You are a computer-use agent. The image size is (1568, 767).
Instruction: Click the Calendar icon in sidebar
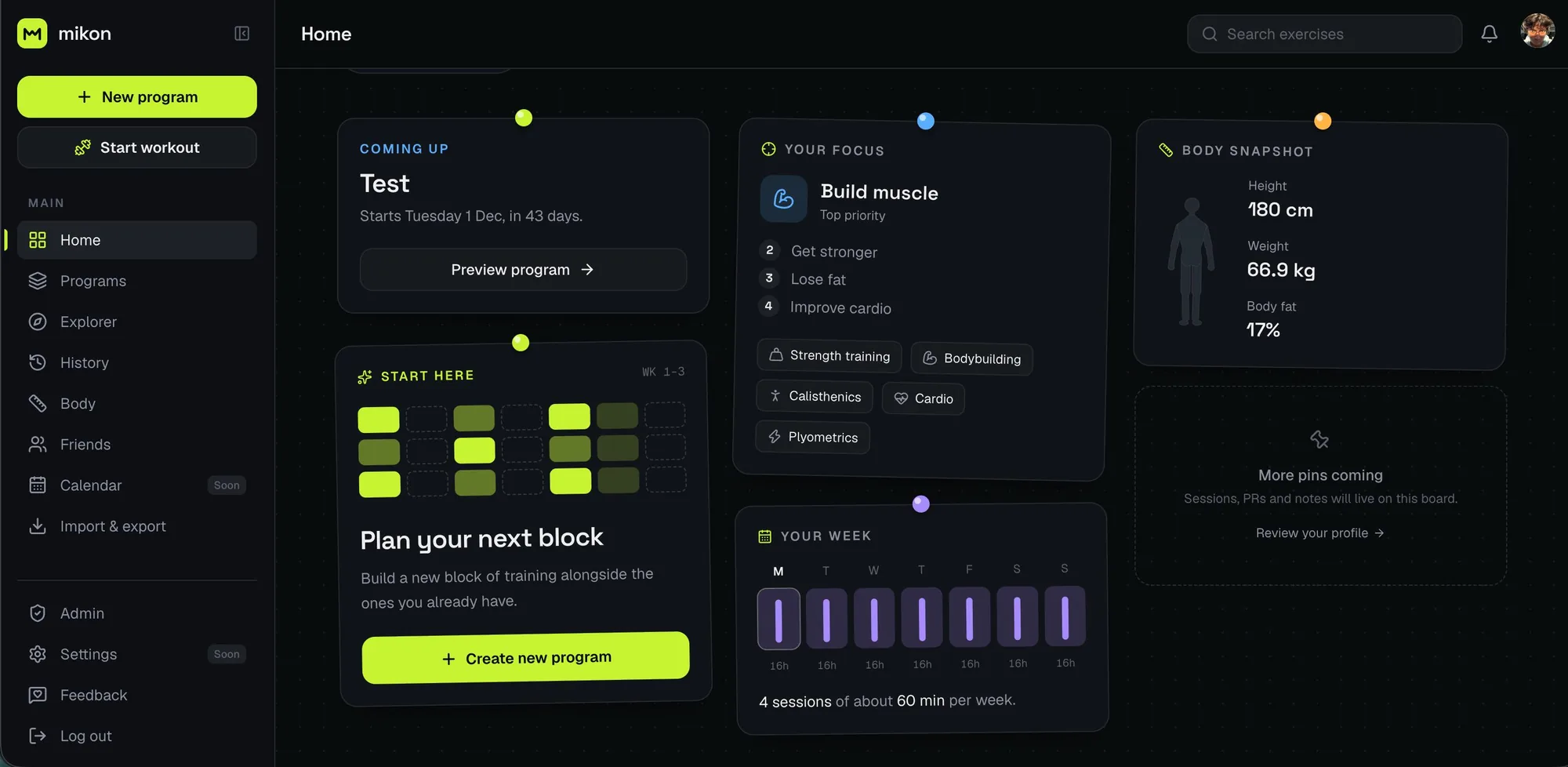tap(38, 485)
